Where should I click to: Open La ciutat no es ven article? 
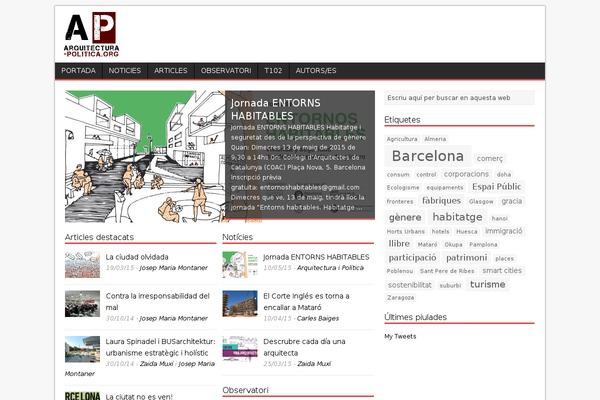tap(139, 397)
